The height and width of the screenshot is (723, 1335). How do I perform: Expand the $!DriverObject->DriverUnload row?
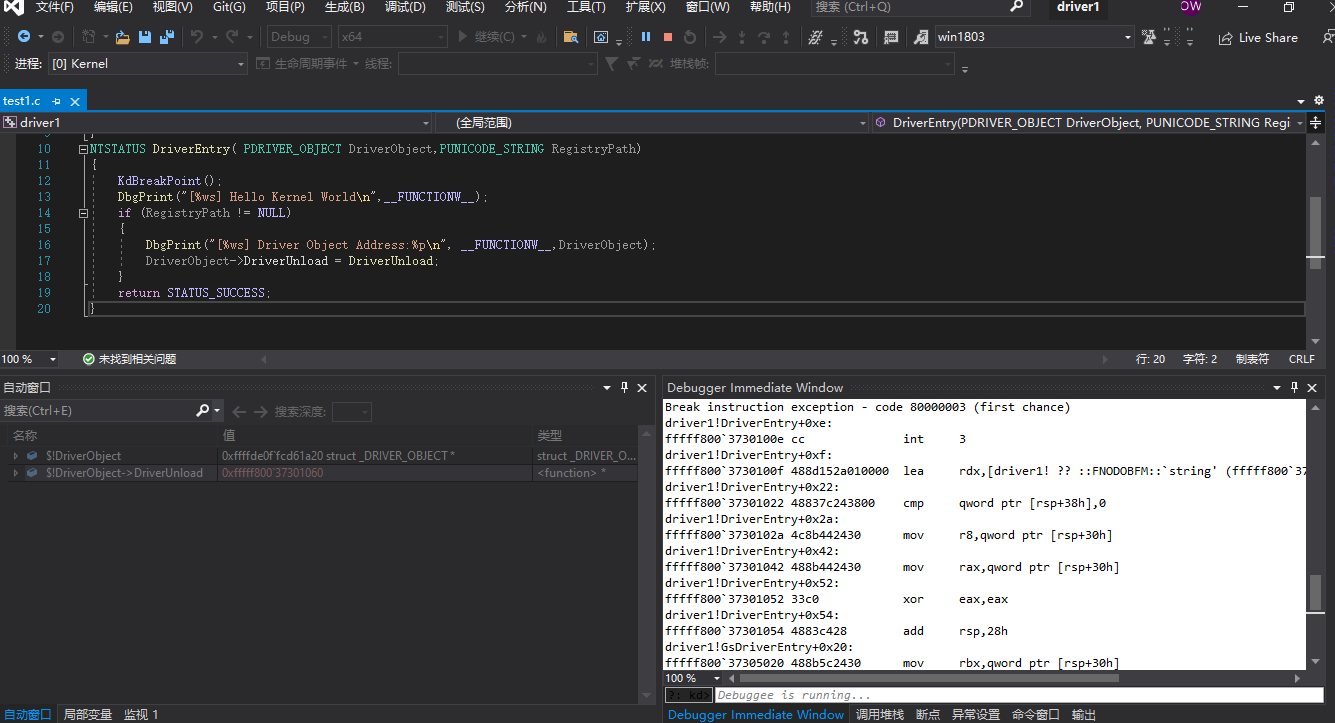pyautogui.click(x=15, y=473)
